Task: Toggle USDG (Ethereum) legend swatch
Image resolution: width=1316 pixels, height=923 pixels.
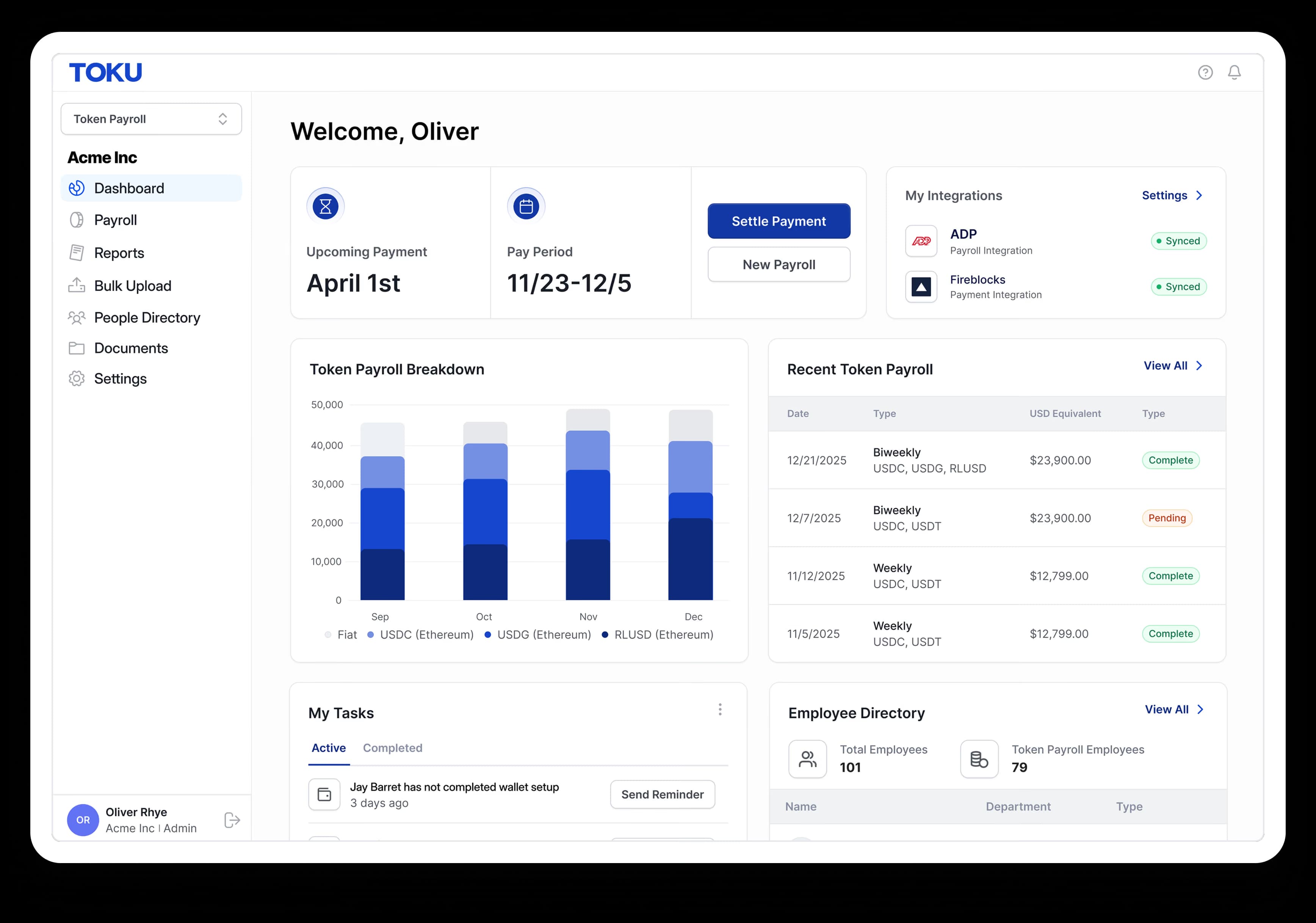Action: pos(488,635)
